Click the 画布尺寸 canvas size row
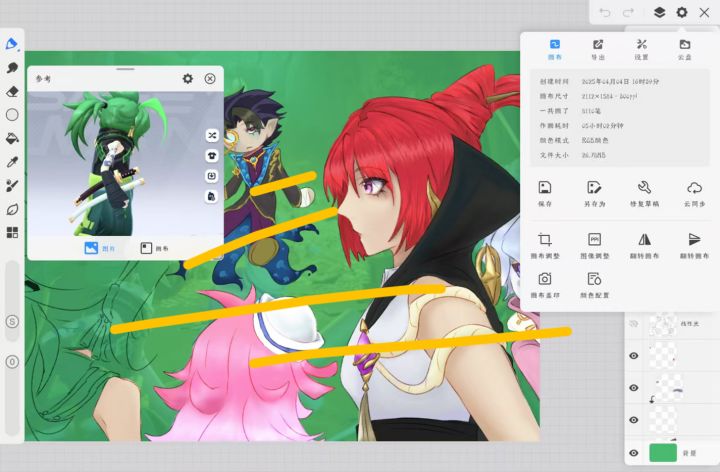Screen dimensions: 720x472 point(619,96)
